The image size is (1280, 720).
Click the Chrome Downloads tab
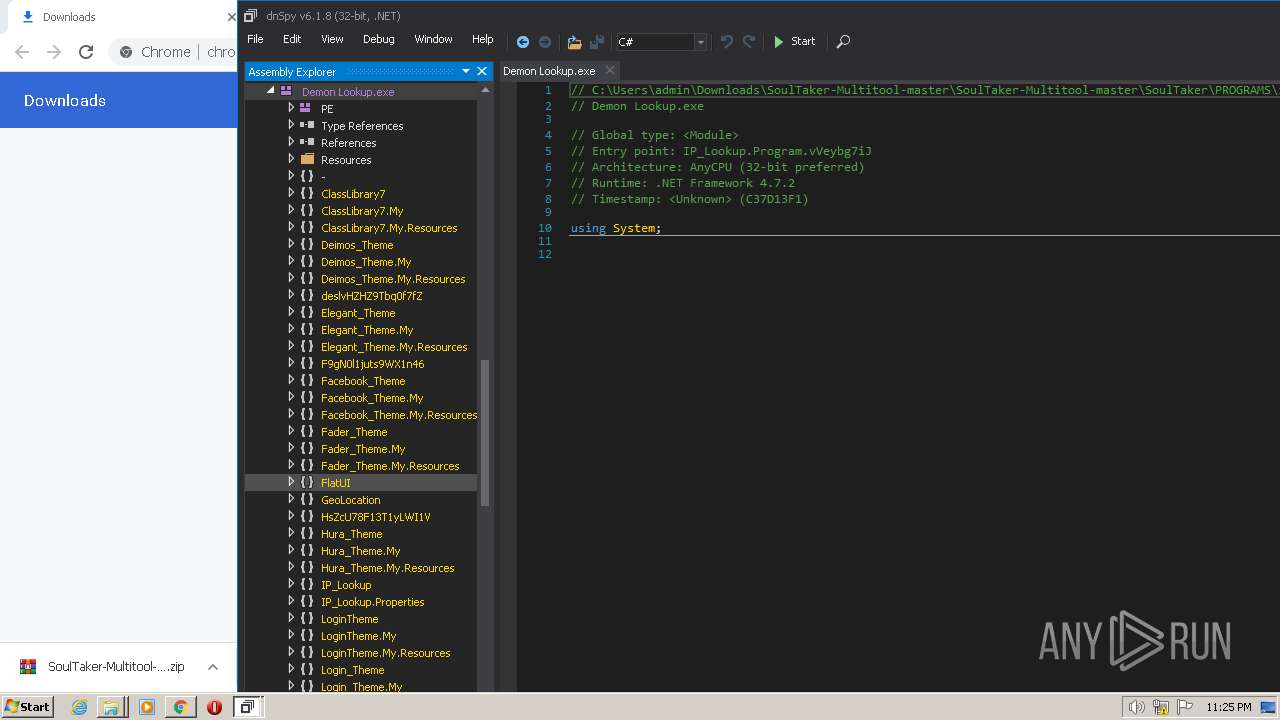point(120,17)
